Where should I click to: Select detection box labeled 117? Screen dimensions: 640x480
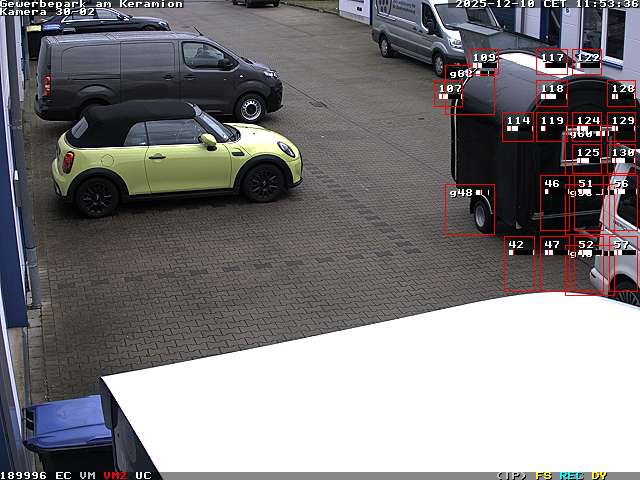pyautogui.click(x=552, y=62)
